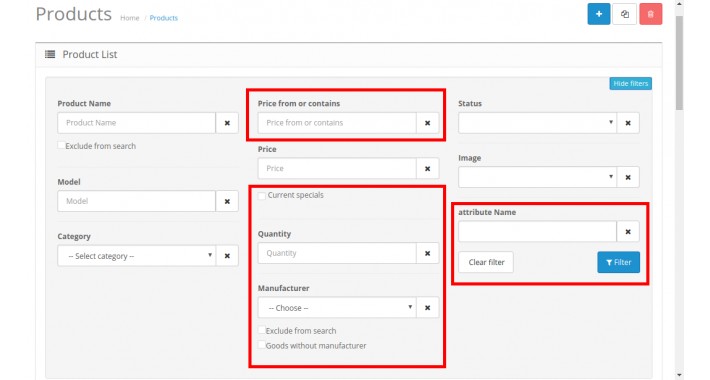Open the Products breadcrumb link
Image resolution: width=710 pixels, height=380 pixels.
pos(163,18)
